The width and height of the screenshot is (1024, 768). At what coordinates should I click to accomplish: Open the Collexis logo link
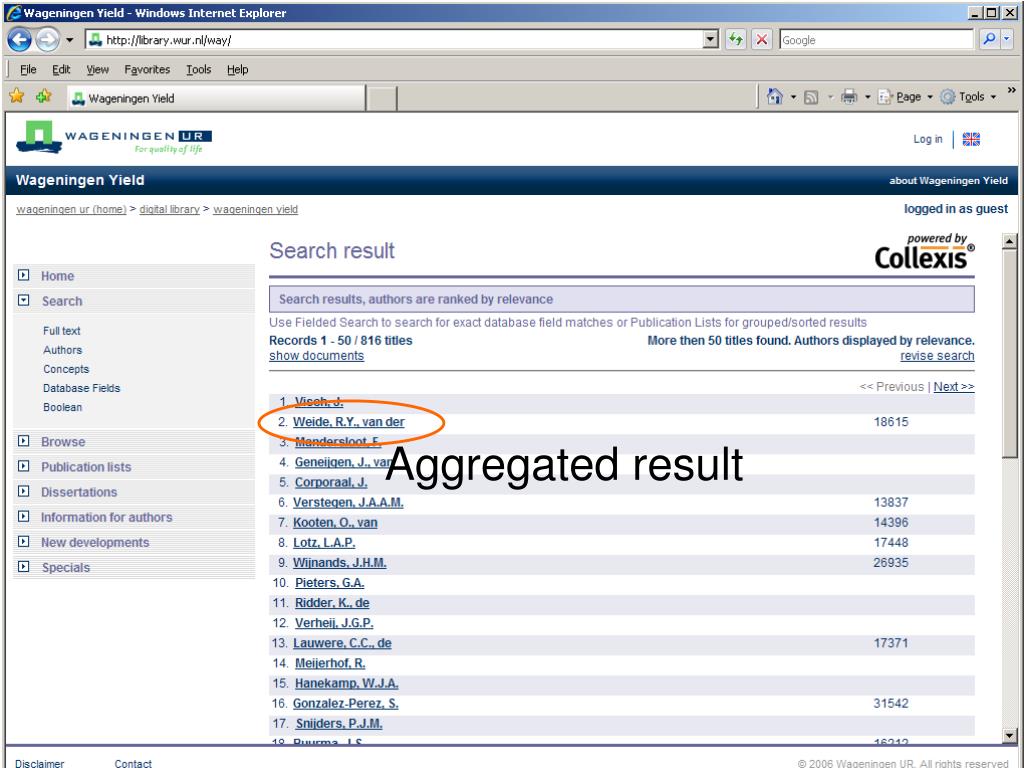point(924,251)
